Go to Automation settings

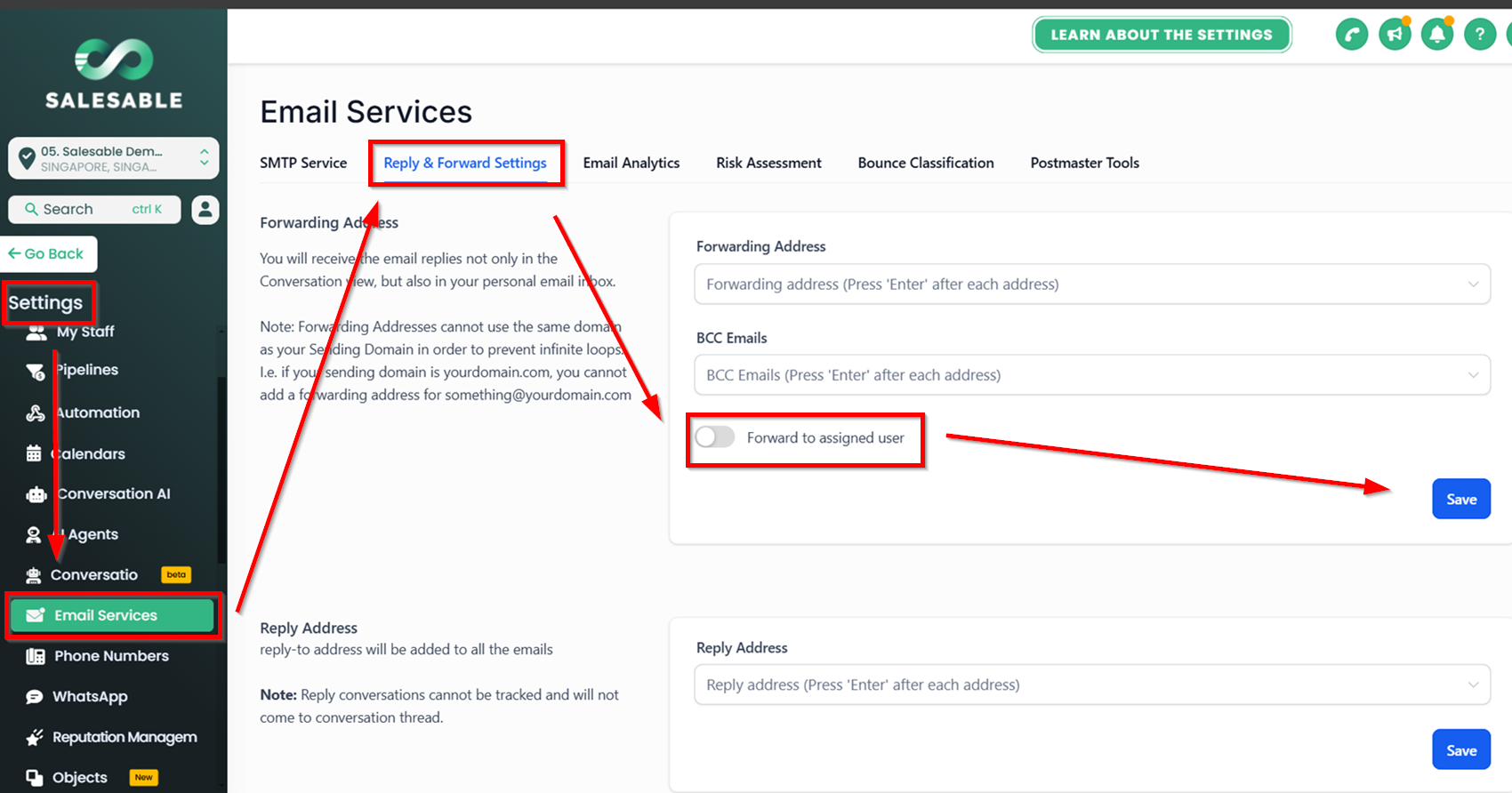98,413
